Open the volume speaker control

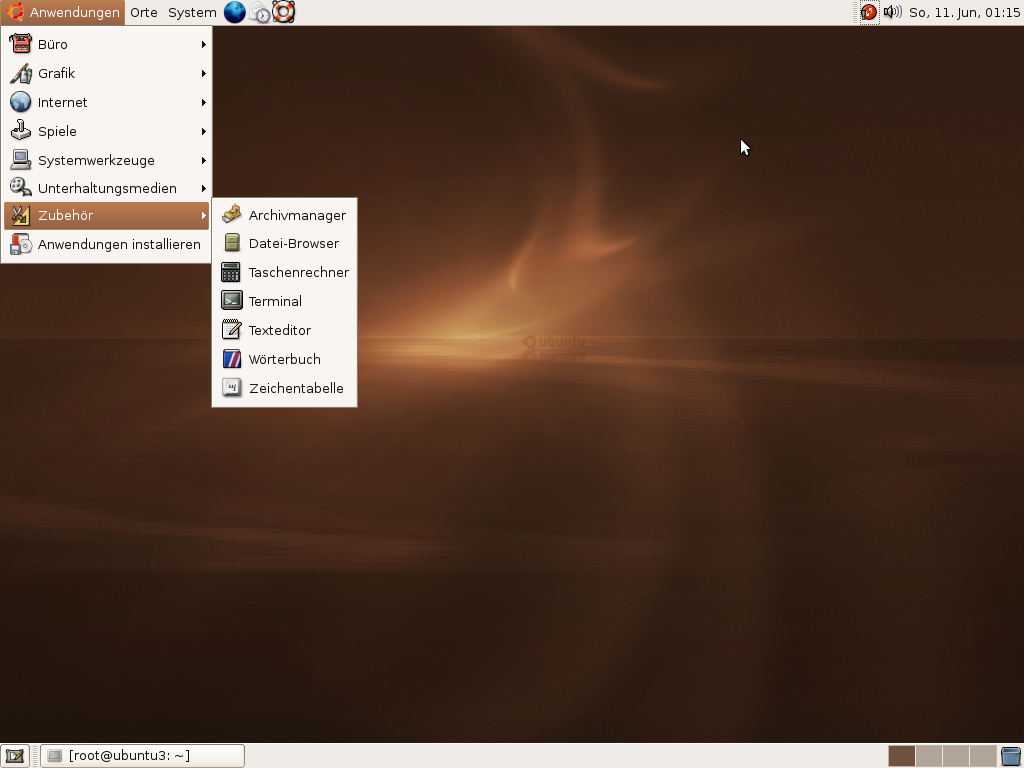click(x=892, y=12)
